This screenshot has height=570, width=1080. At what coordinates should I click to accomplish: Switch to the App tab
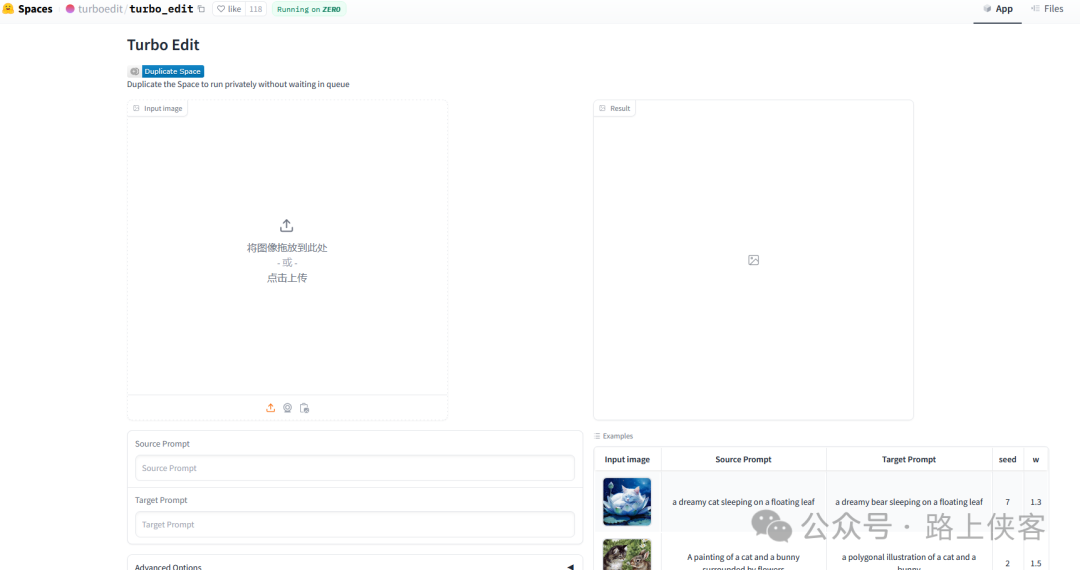coord(997,9)
